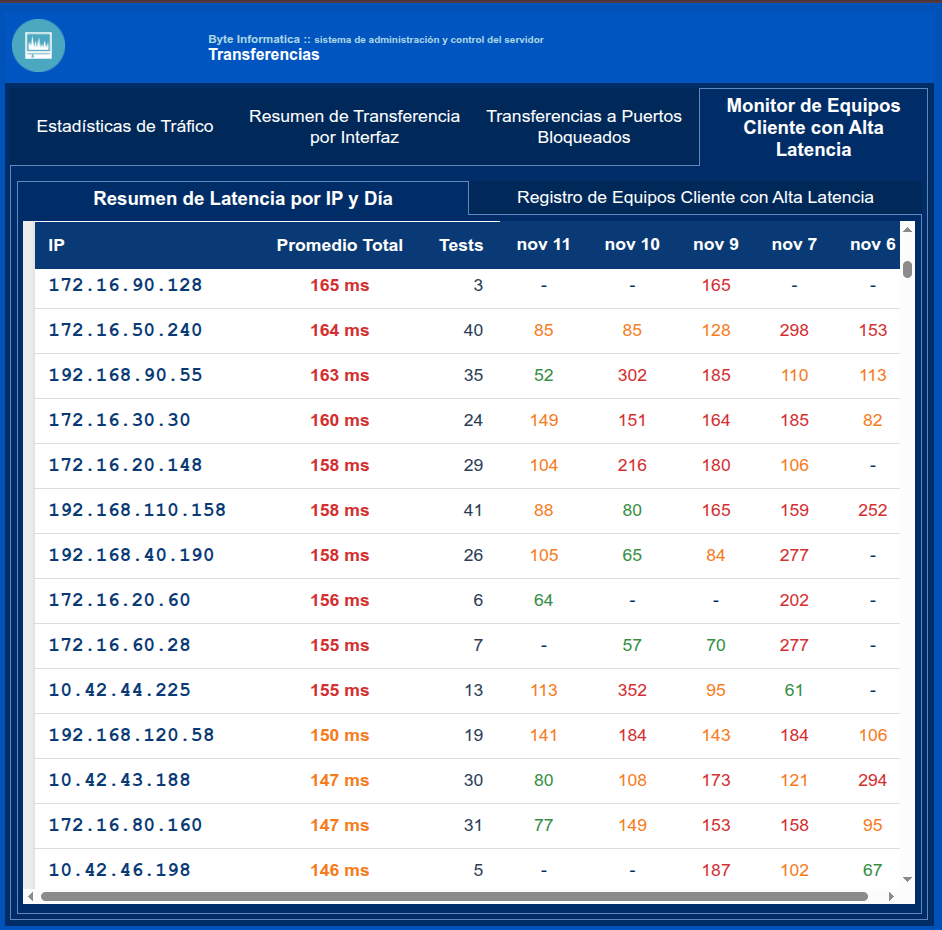Click the Tests column header
Image resolution: width=942 pixels, height=930 pixels.
460,245
